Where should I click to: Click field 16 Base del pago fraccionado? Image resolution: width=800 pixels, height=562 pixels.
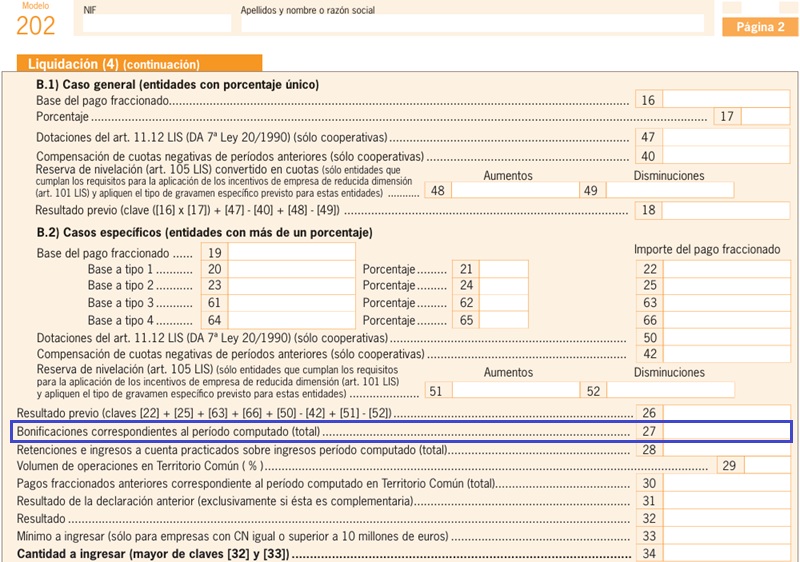coord(726,100)
